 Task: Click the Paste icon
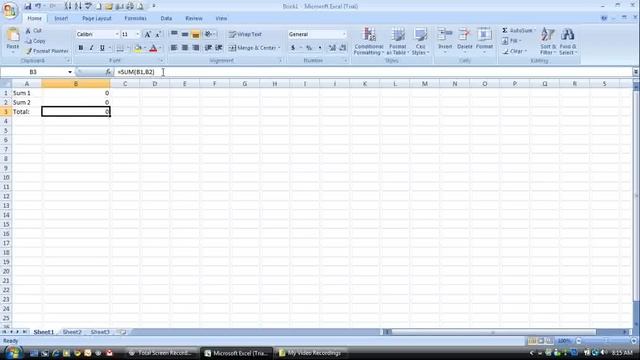(13, 35)
